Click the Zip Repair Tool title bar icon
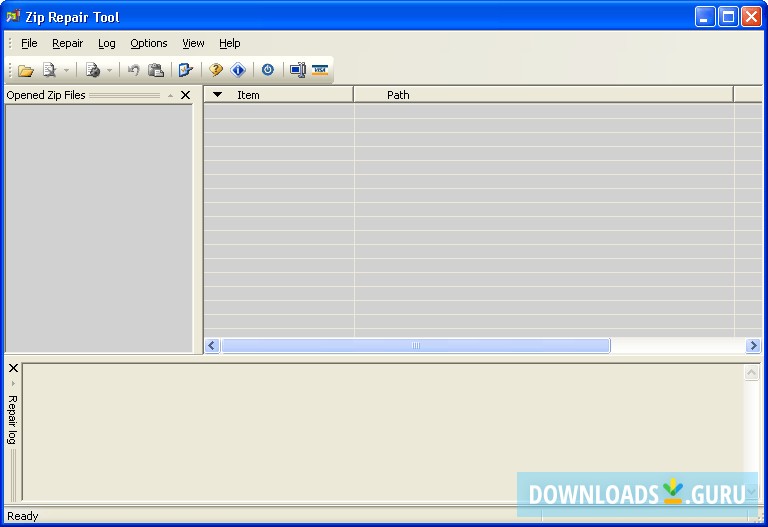 coord(13,17)
